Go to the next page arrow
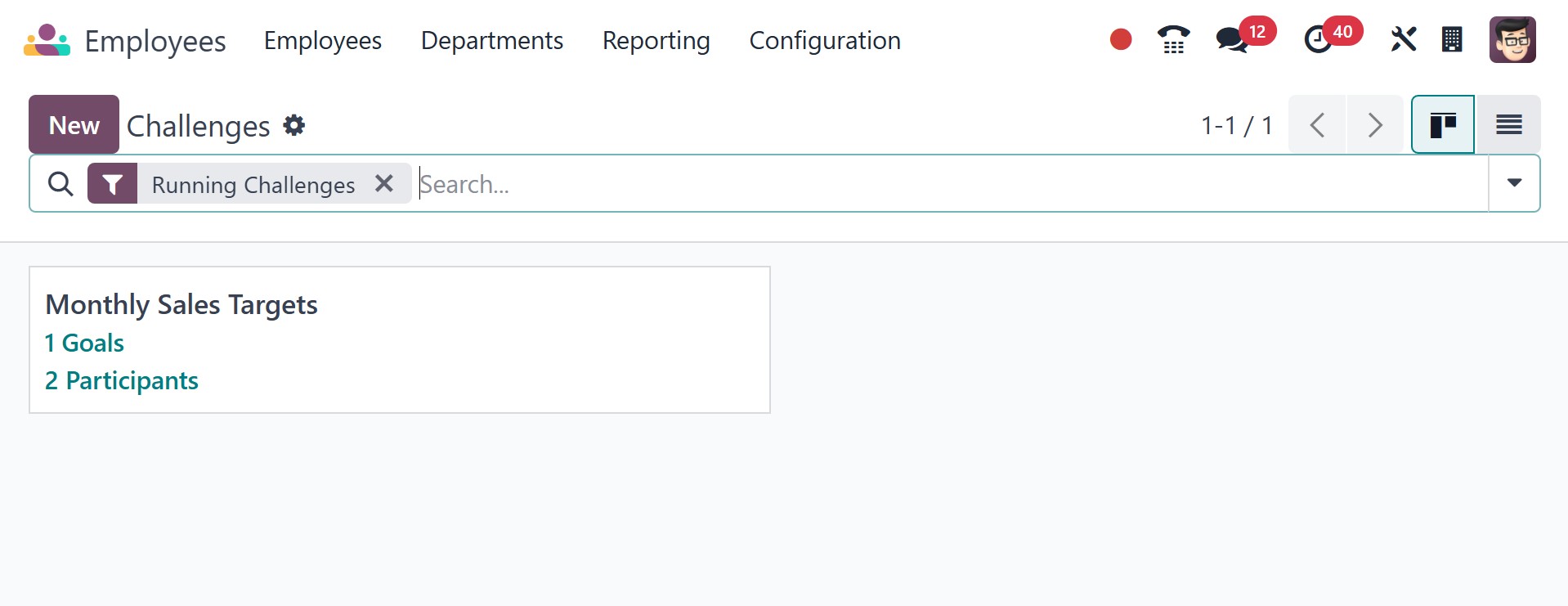This screenshot has height=606, width=1568. [1375, 125]
